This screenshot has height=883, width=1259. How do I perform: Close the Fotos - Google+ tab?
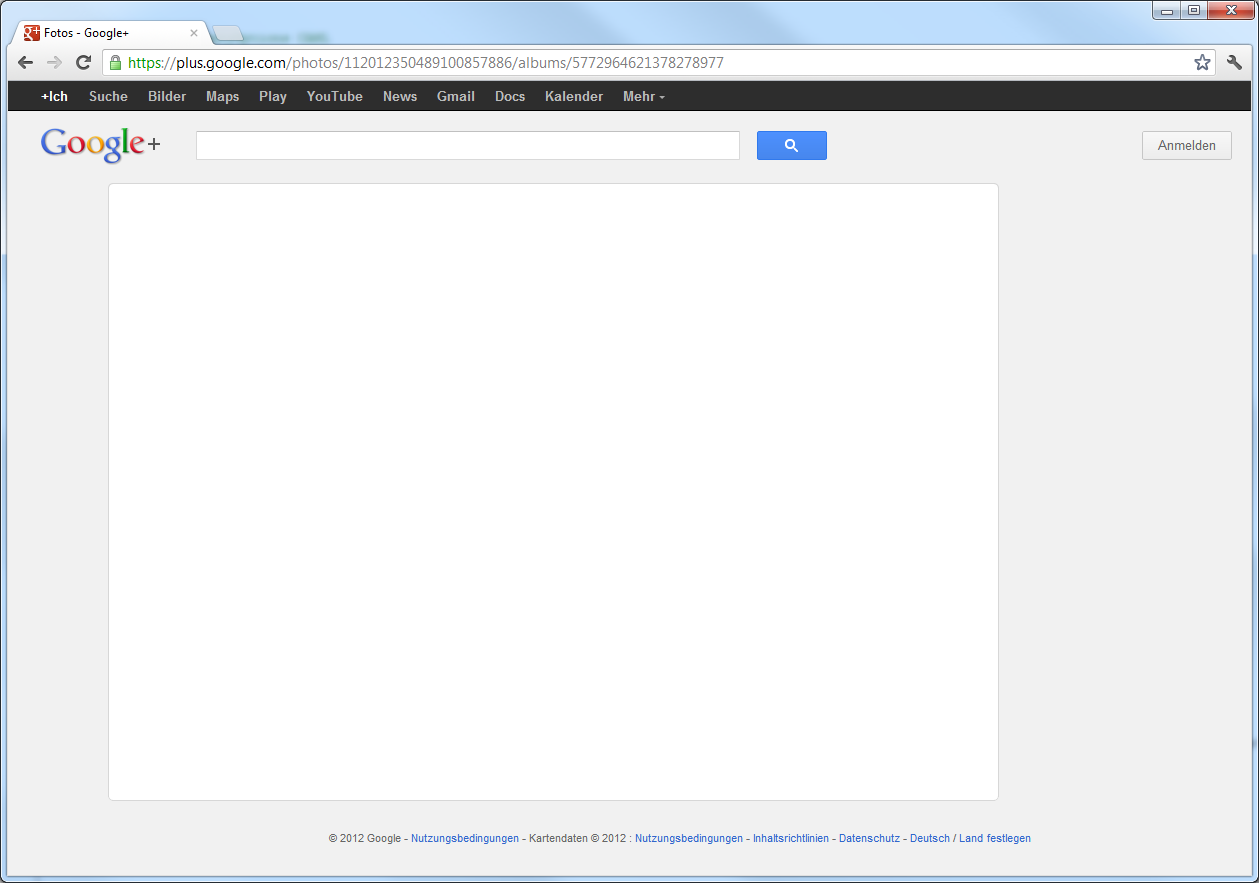194,33
